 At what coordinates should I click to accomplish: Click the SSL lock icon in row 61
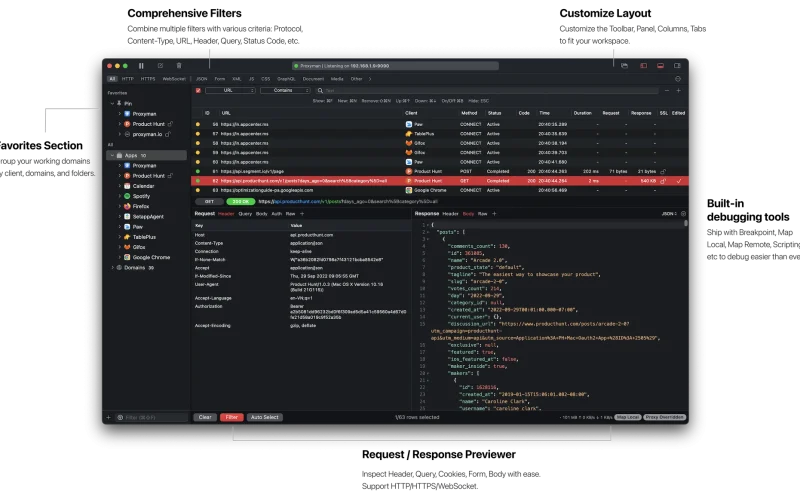(x=663, y=171)
